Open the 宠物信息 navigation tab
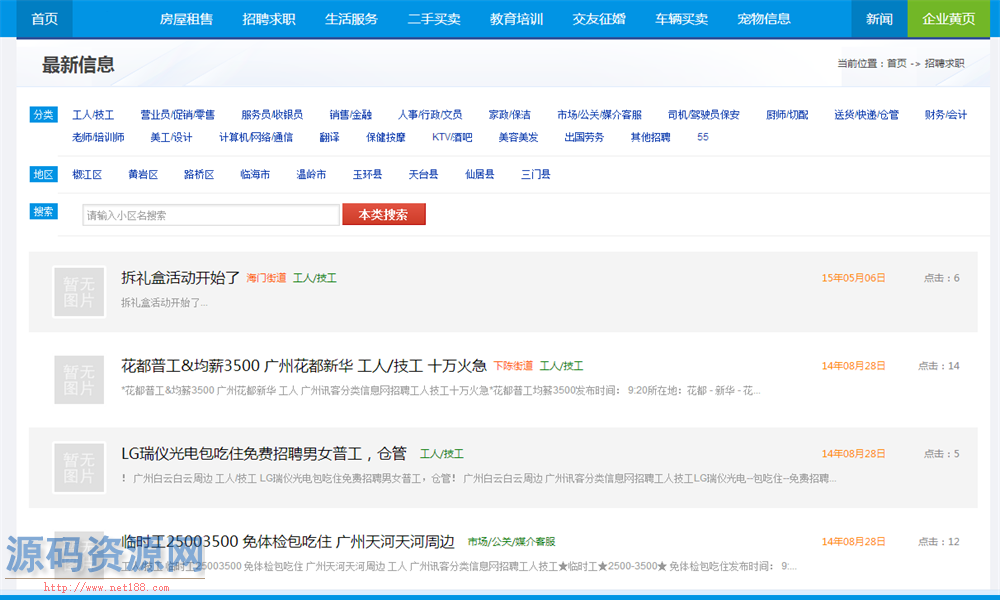The width and height of the screenshot is (1000, 600). point(764,19)
